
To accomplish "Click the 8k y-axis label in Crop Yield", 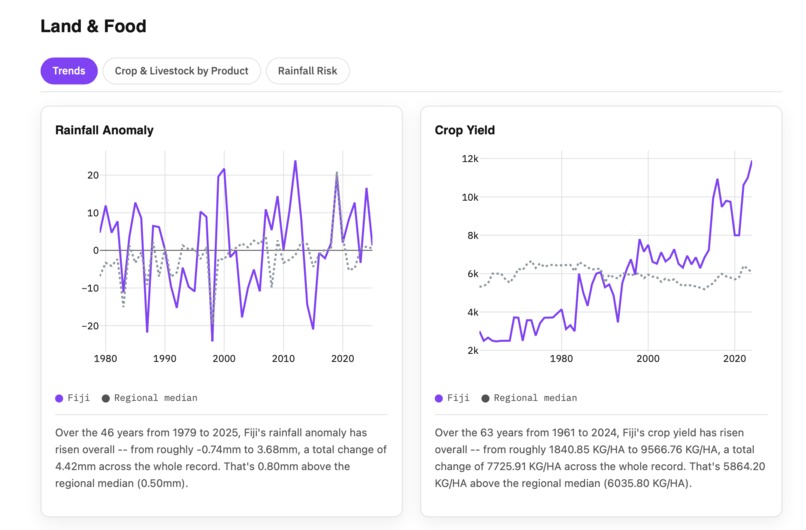I will point(472,235).
